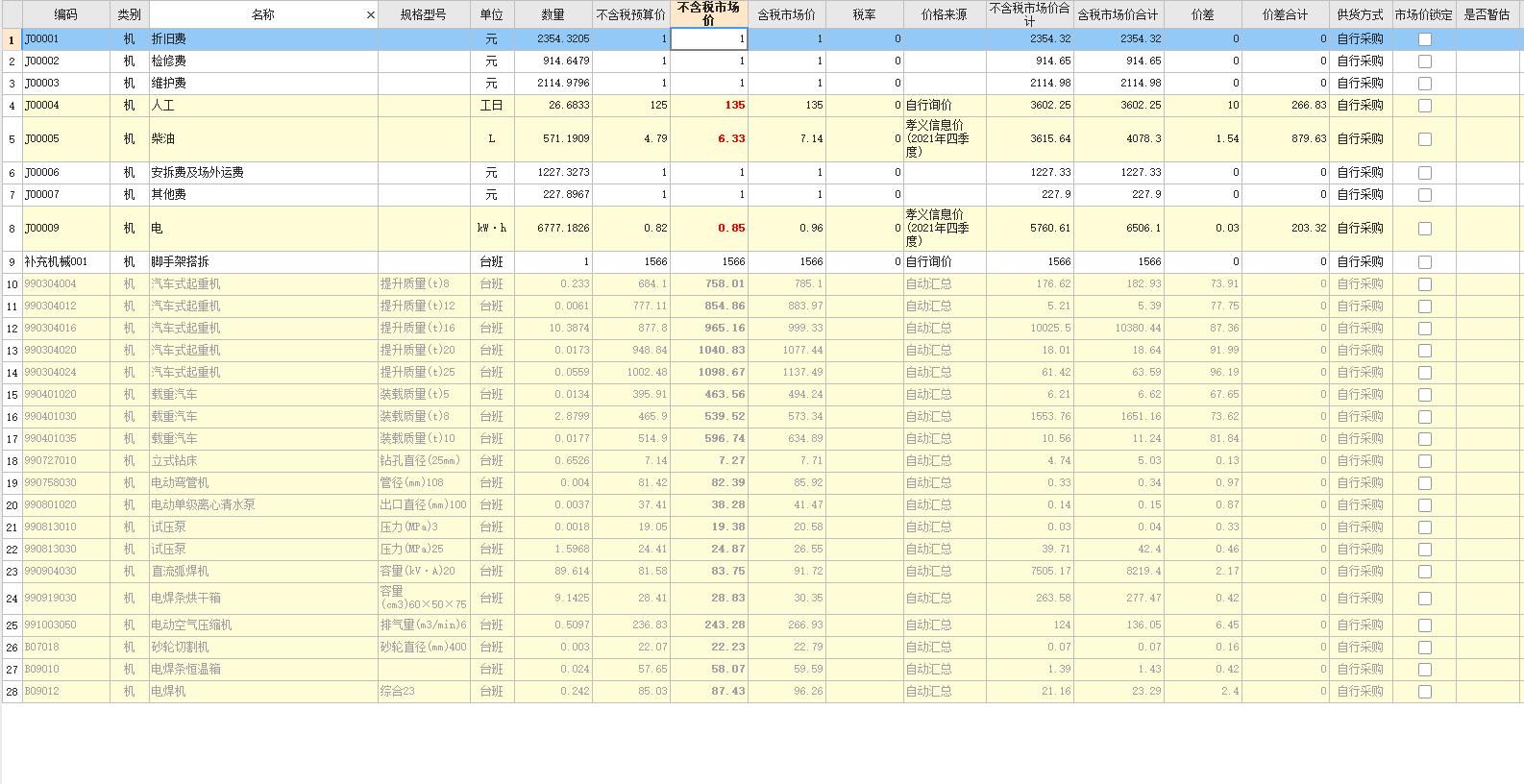Click the 名称 column header
Viewport: 1524px width, 784px height.
point(263,14)
